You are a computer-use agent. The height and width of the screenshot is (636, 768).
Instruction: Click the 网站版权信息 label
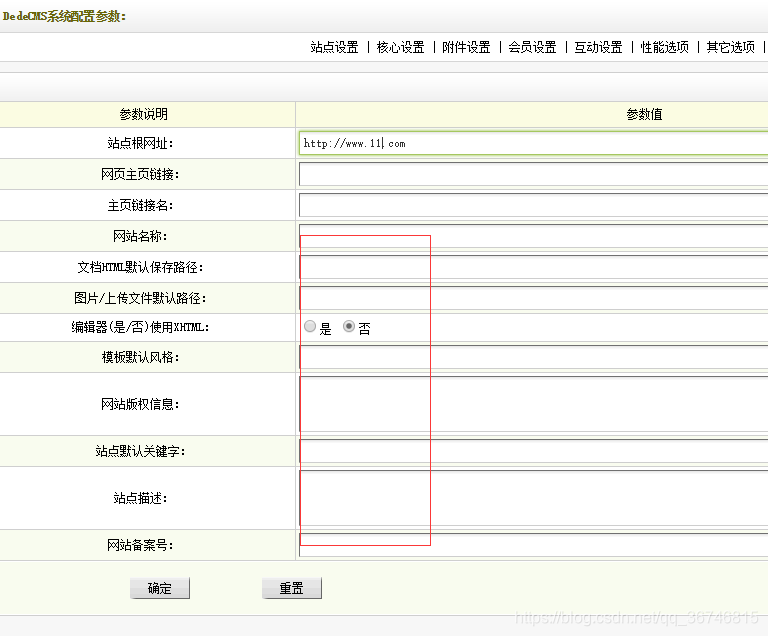[140, 404]
